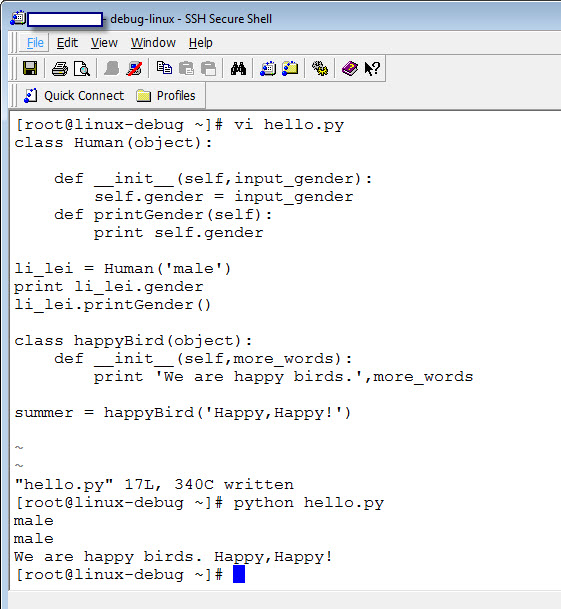Click the Quick Connect icon
Screen dimensions: 561x609
click(31, 96)
